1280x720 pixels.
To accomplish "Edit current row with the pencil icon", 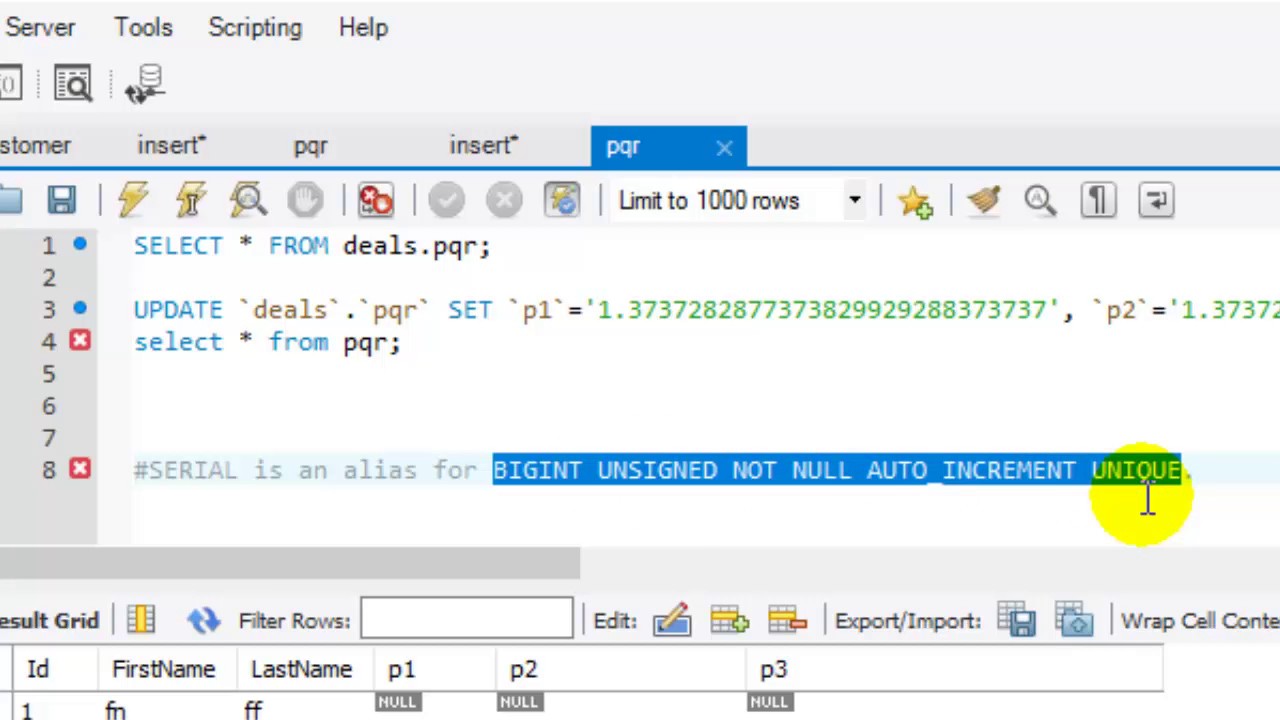I will (672, 620).
